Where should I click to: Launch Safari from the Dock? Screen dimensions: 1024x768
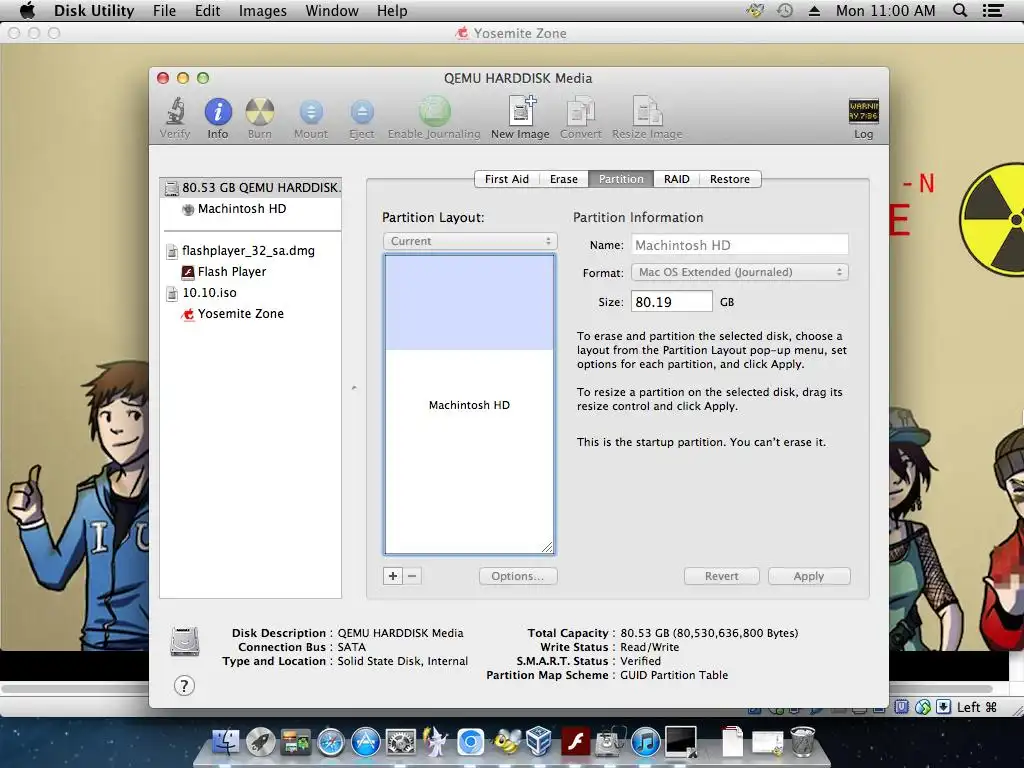pyautogui.click(x=330, y=742)
